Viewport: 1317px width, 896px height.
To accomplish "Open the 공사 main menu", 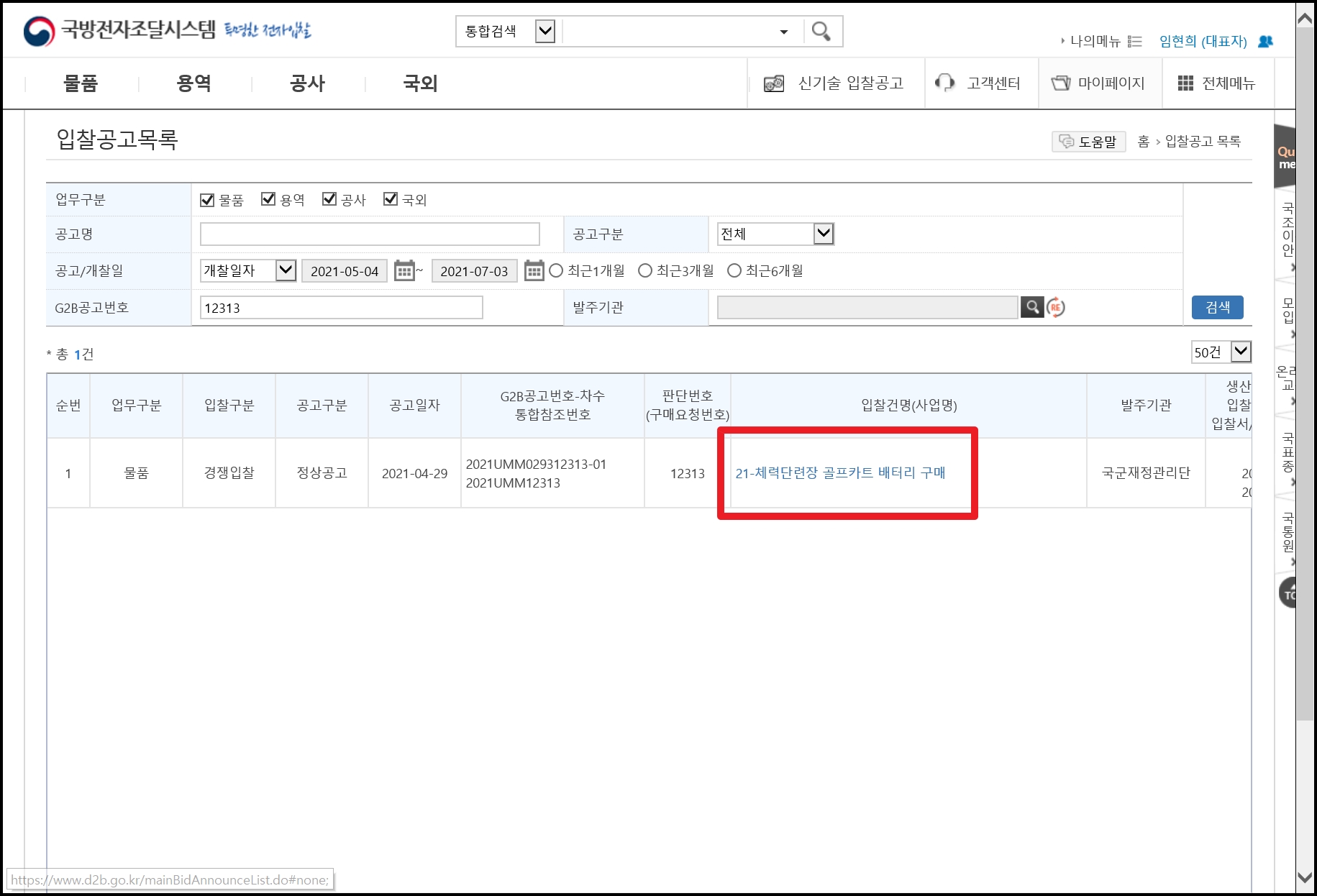I will click(x=308, y=83).
